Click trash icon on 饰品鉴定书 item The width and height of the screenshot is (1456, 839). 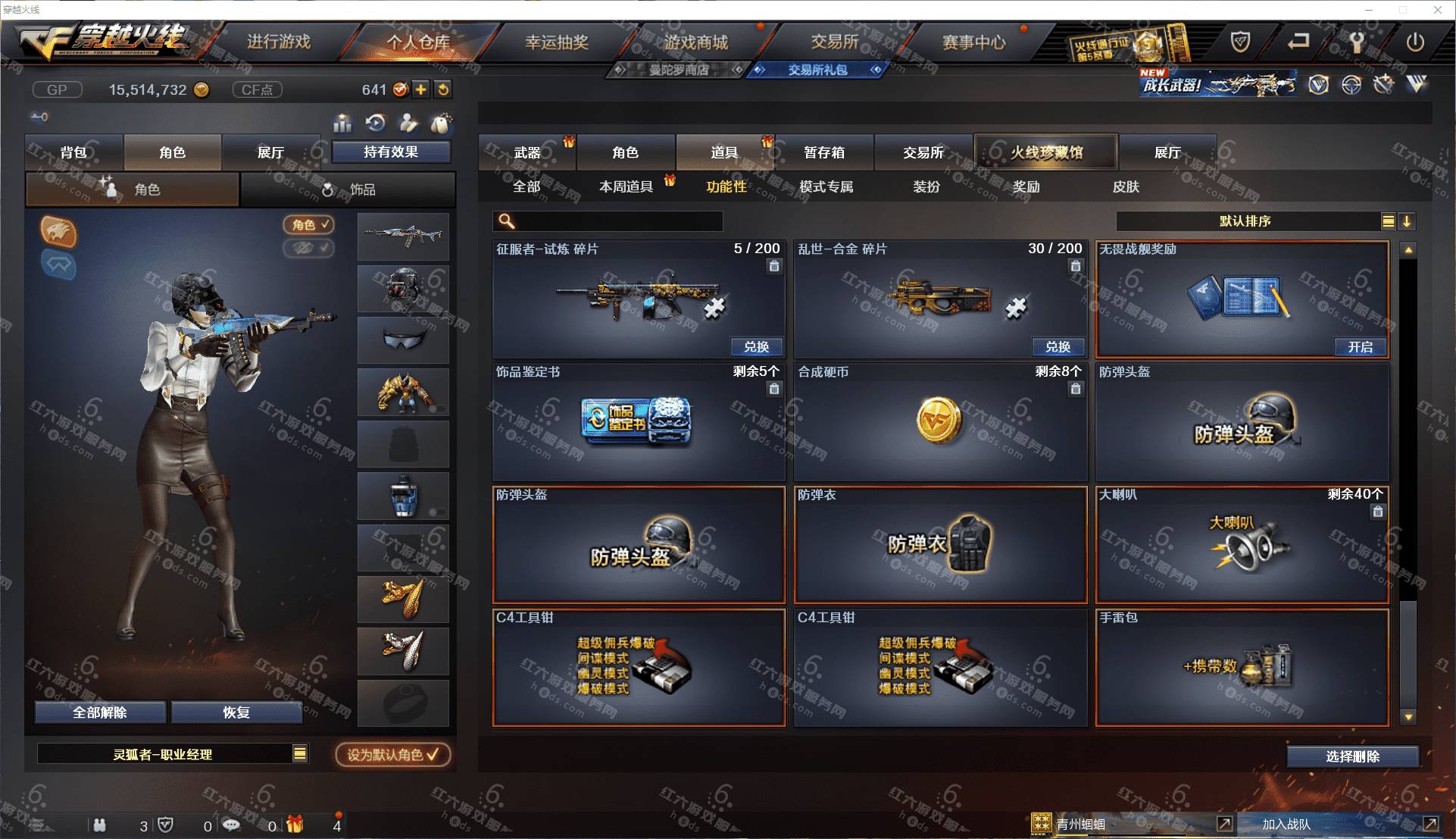click(x=773, y=389)
